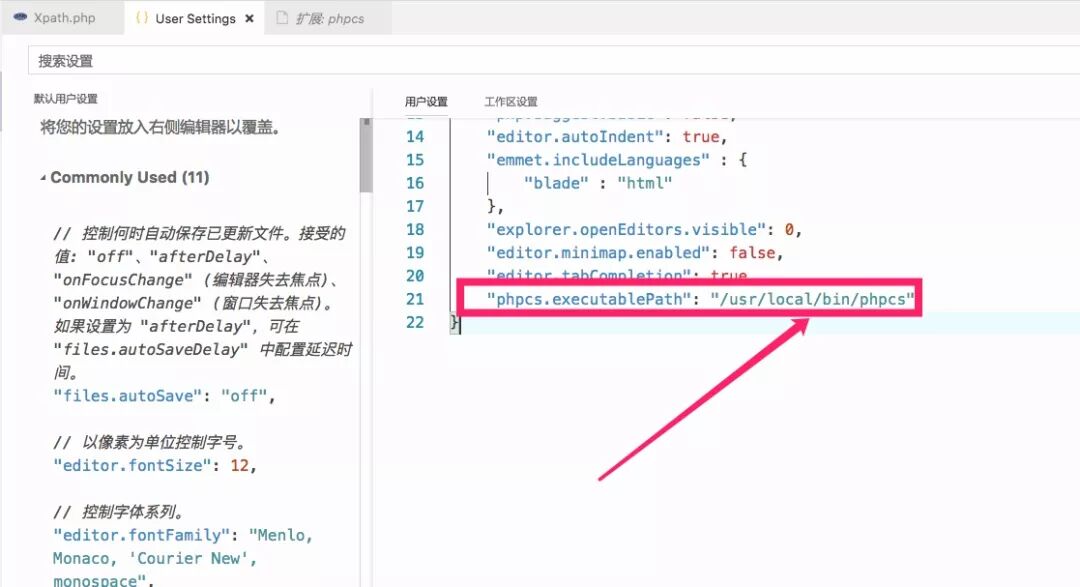This screenshot has height=587, width=1080.
Task: Select the curly braces icon on User Settings tab
Action: point(140,17)
